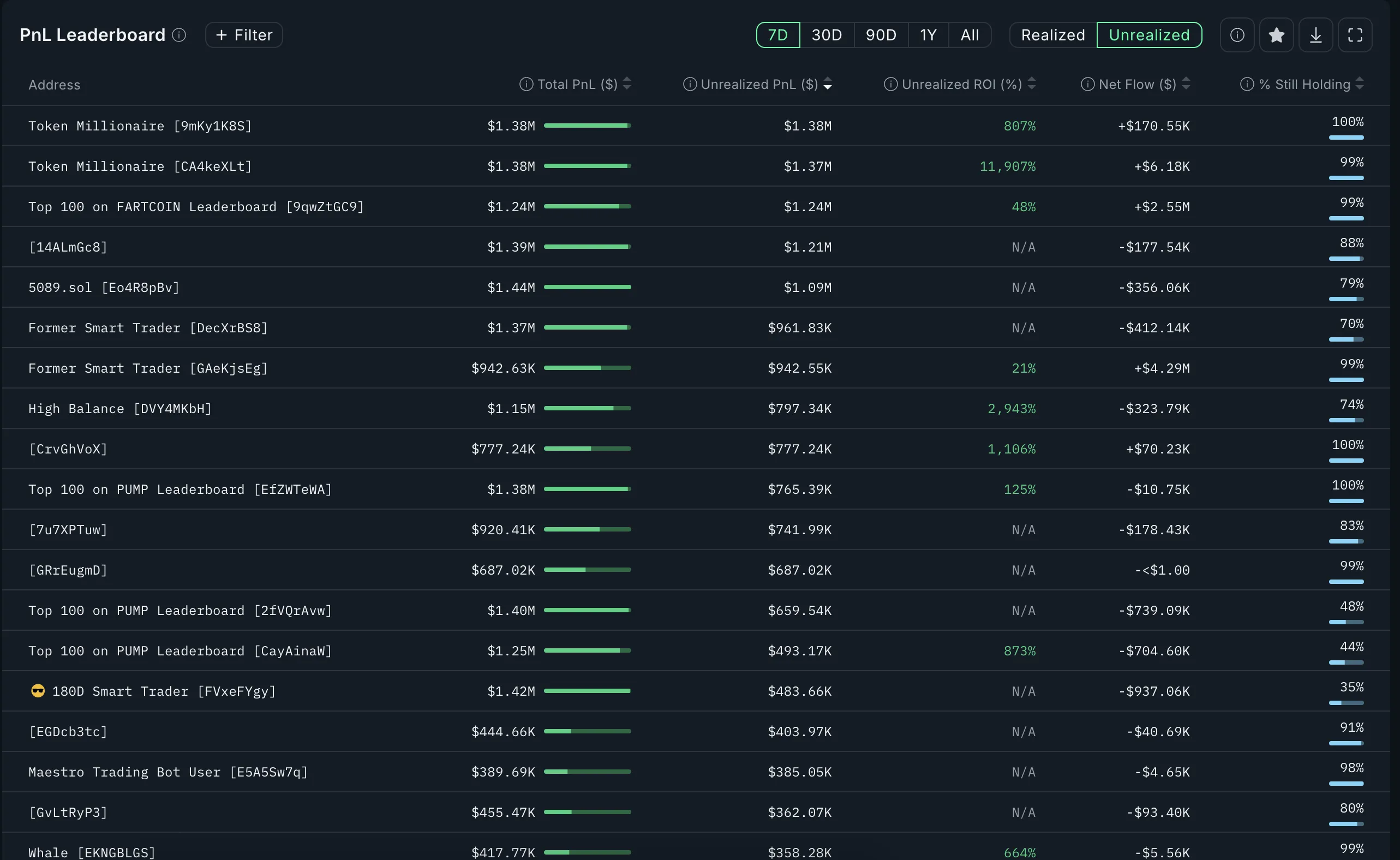This screenshot has width=1400, height=860.
Task: Select the 1Y timeframe tab
Action: (928, 35)
